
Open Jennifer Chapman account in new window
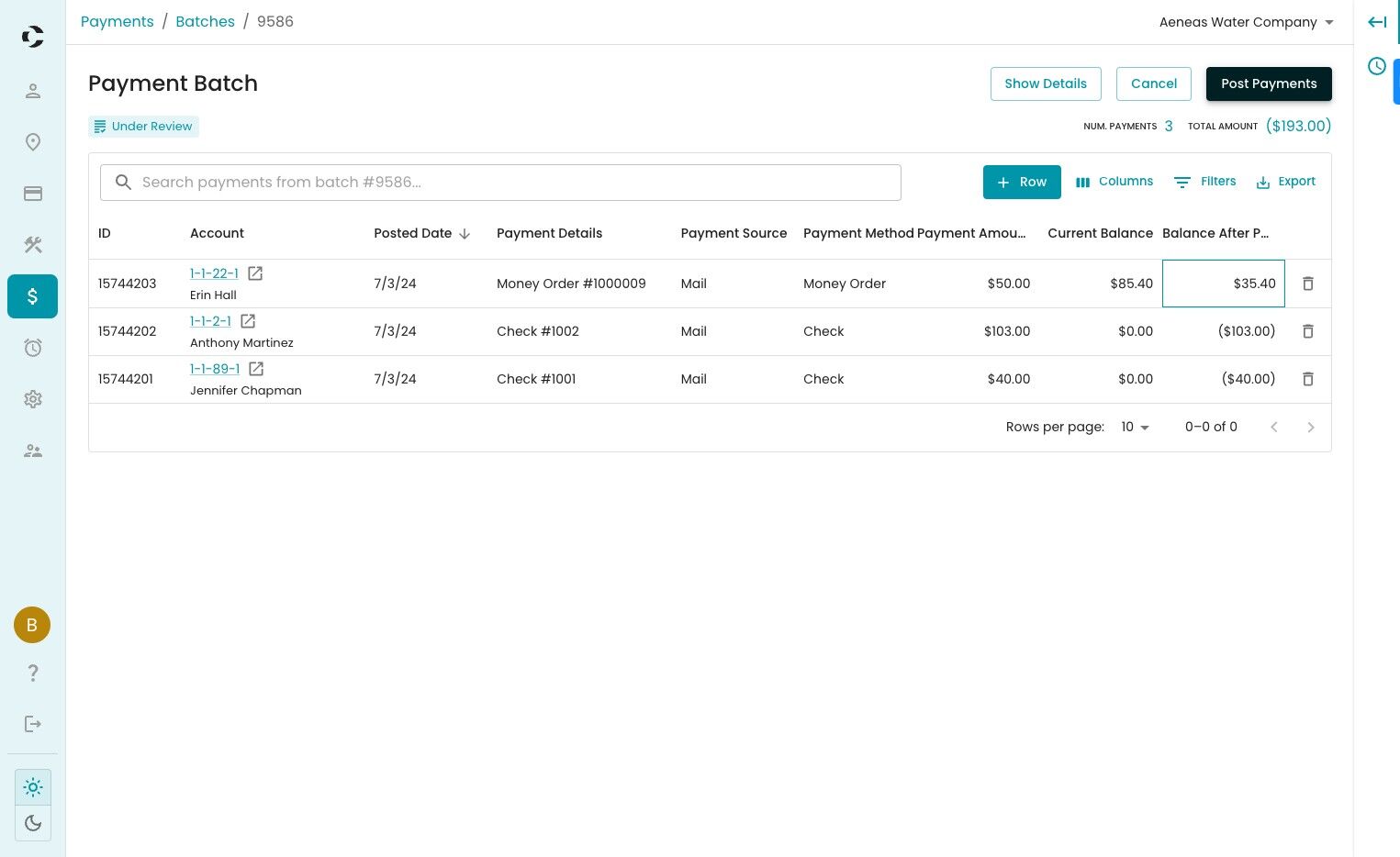[256, 369]
